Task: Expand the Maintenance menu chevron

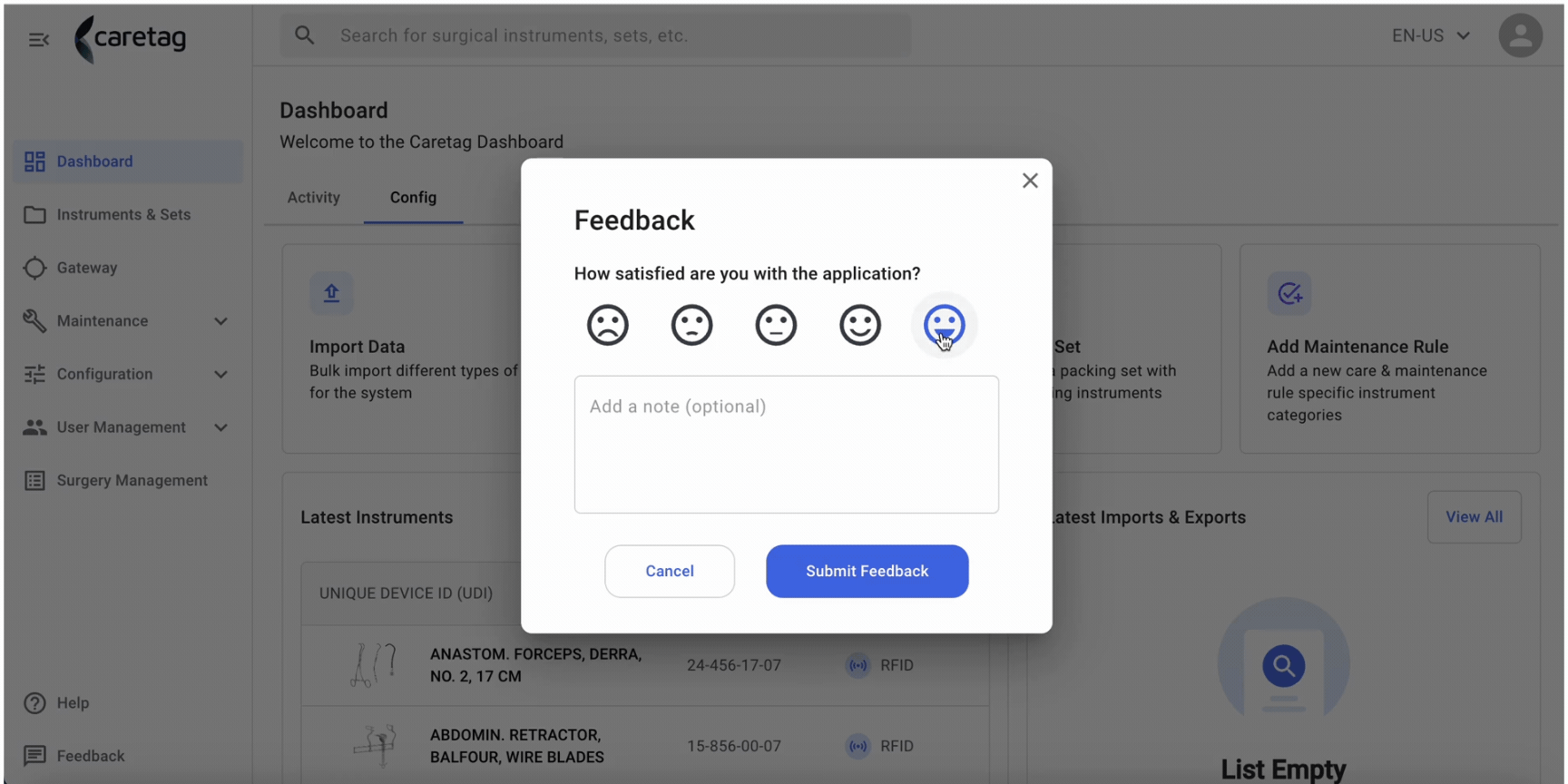Action: tap(220, 321)
